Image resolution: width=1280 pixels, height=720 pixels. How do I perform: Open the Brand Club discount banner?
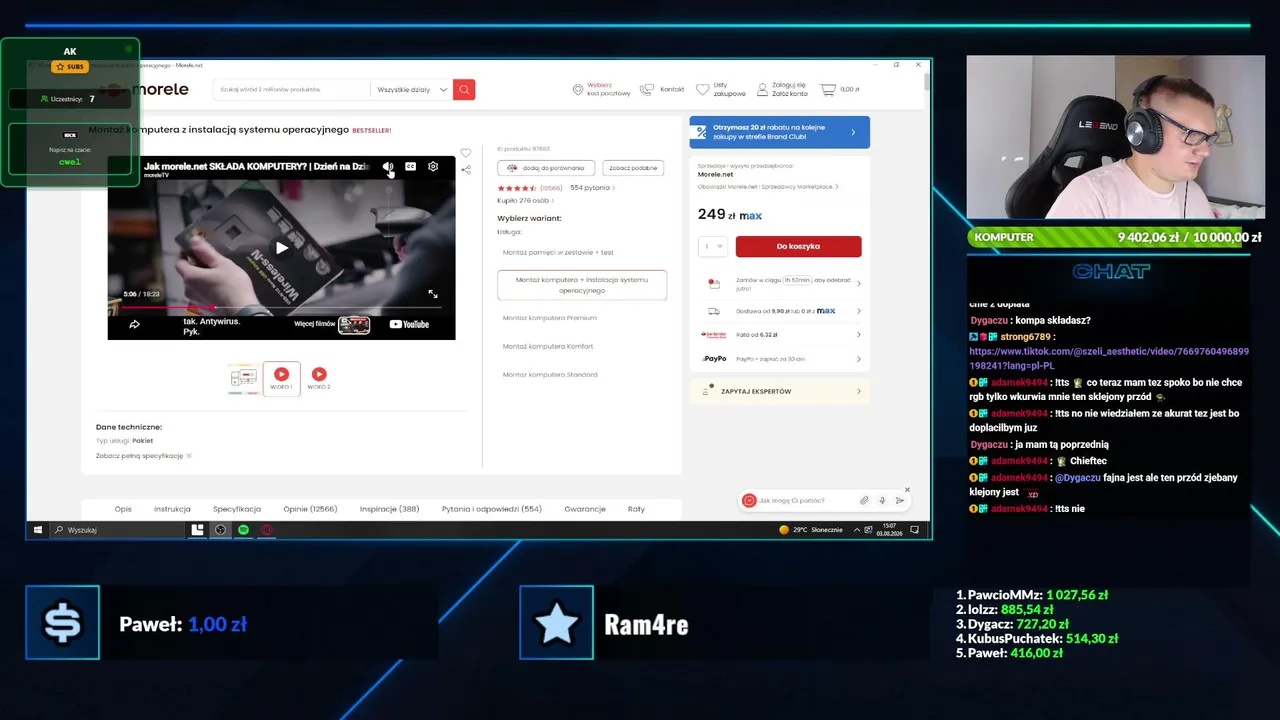779,132
